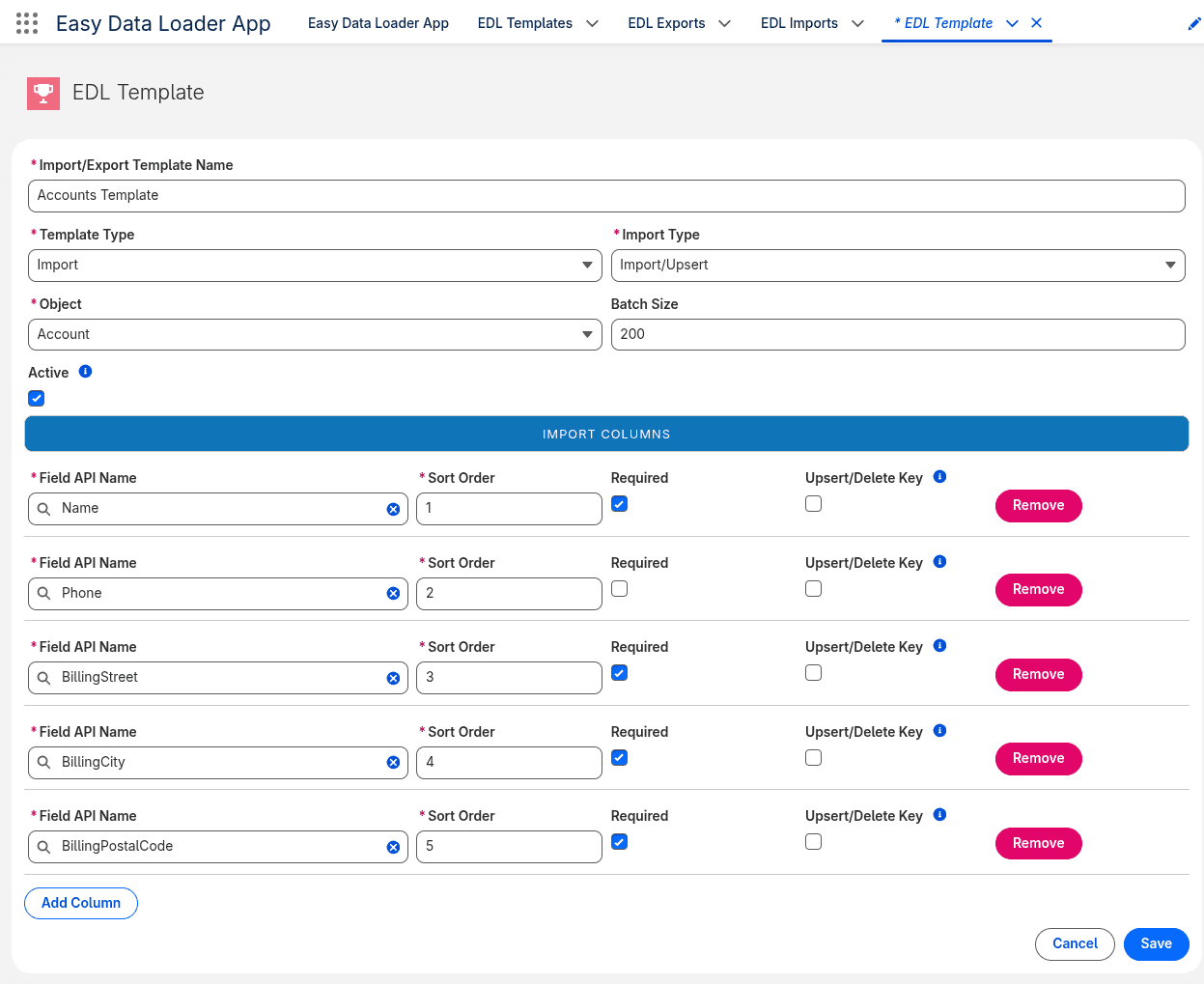Clear the Phone field lookup
1204x984 pixels.
393,594
